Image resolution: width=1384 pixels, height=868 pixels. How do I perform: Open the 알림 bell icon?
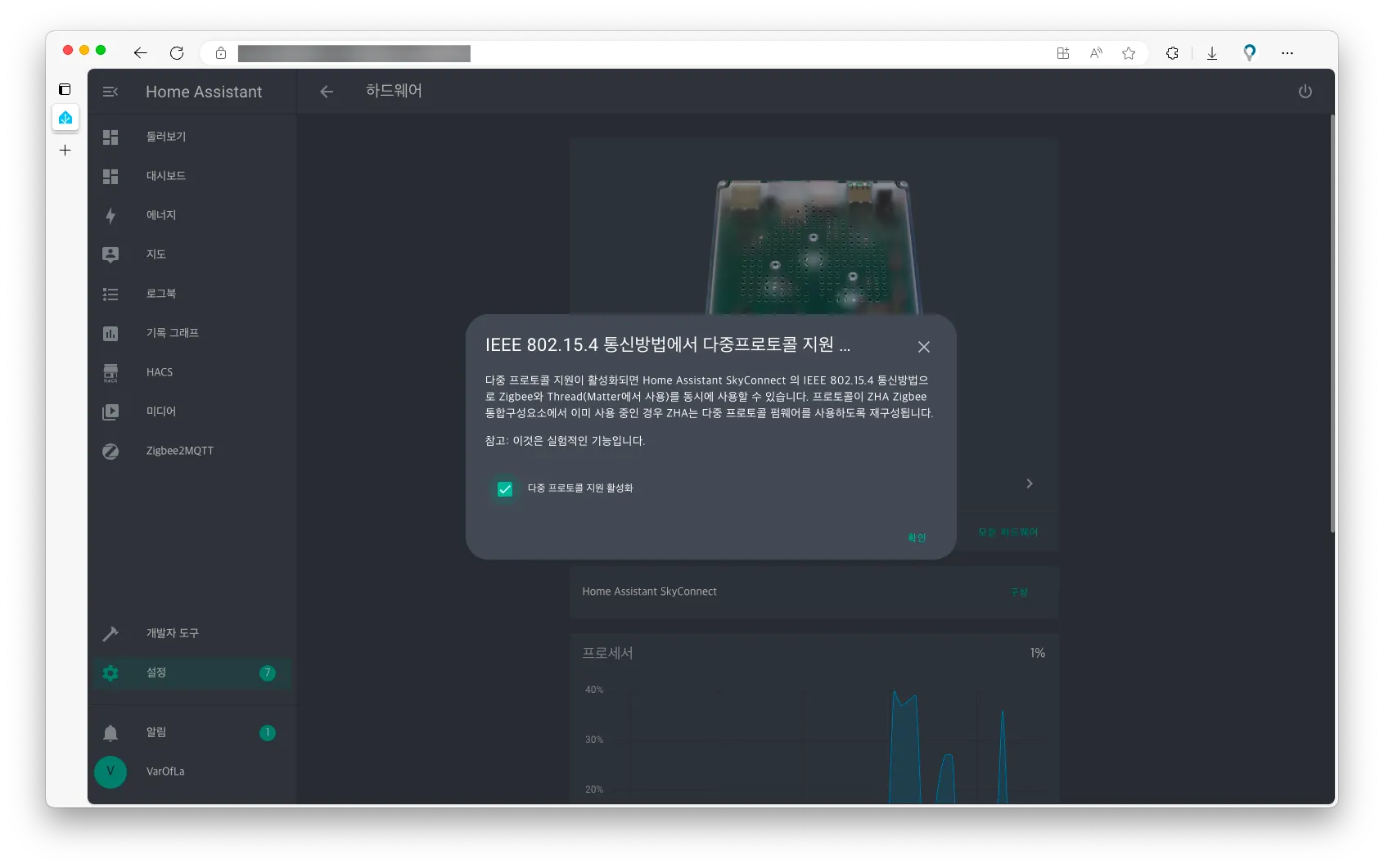(x=110, y=732)
